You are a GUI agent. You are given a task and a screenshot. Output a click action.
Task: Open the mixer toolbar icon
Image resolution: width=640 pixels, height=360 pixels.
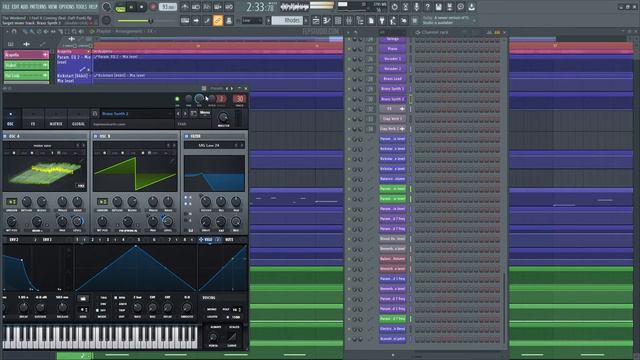tap(349, 20)
